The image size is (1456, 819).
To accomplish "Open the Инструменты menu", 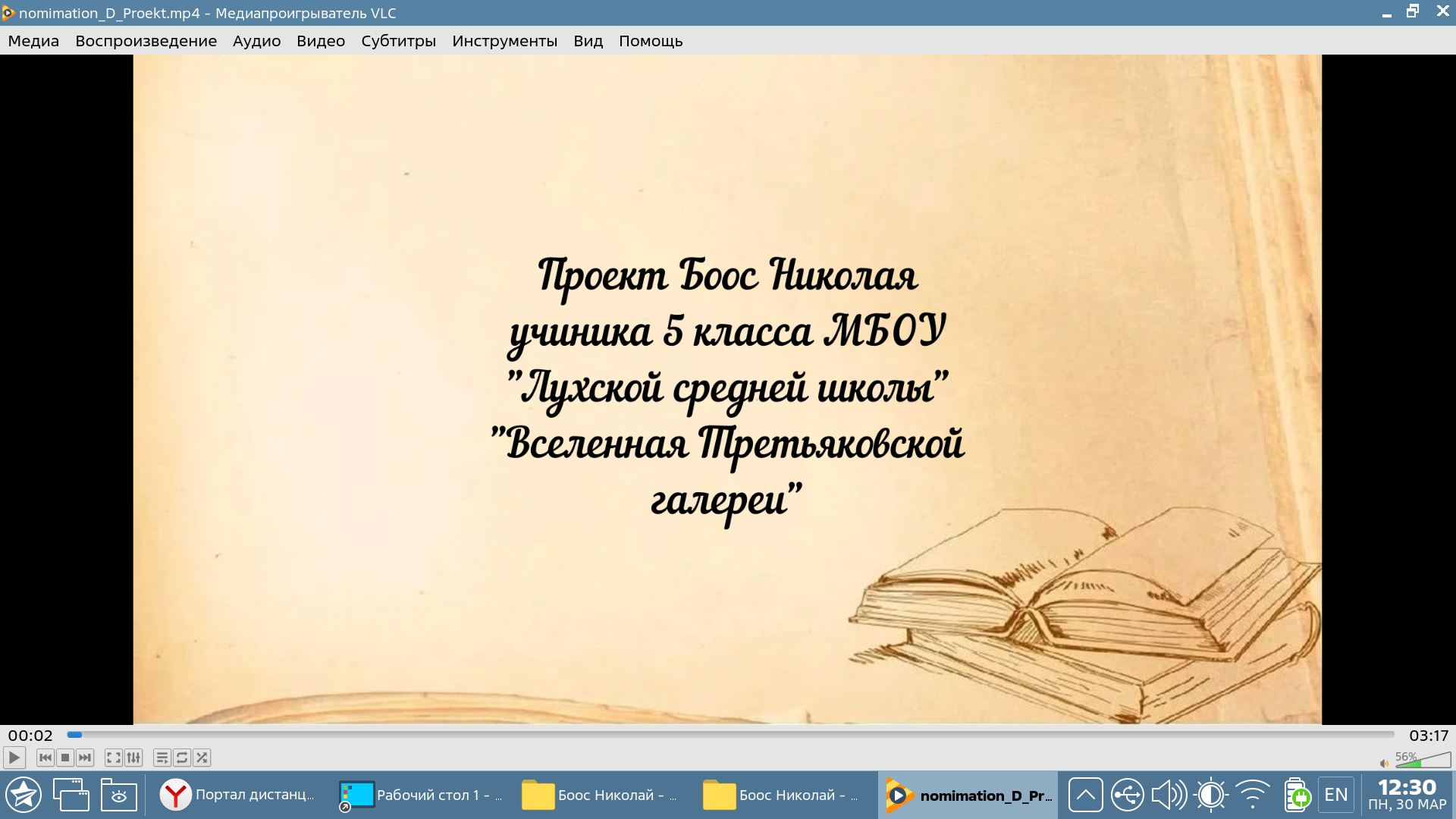I will click(x=504, y=41).
